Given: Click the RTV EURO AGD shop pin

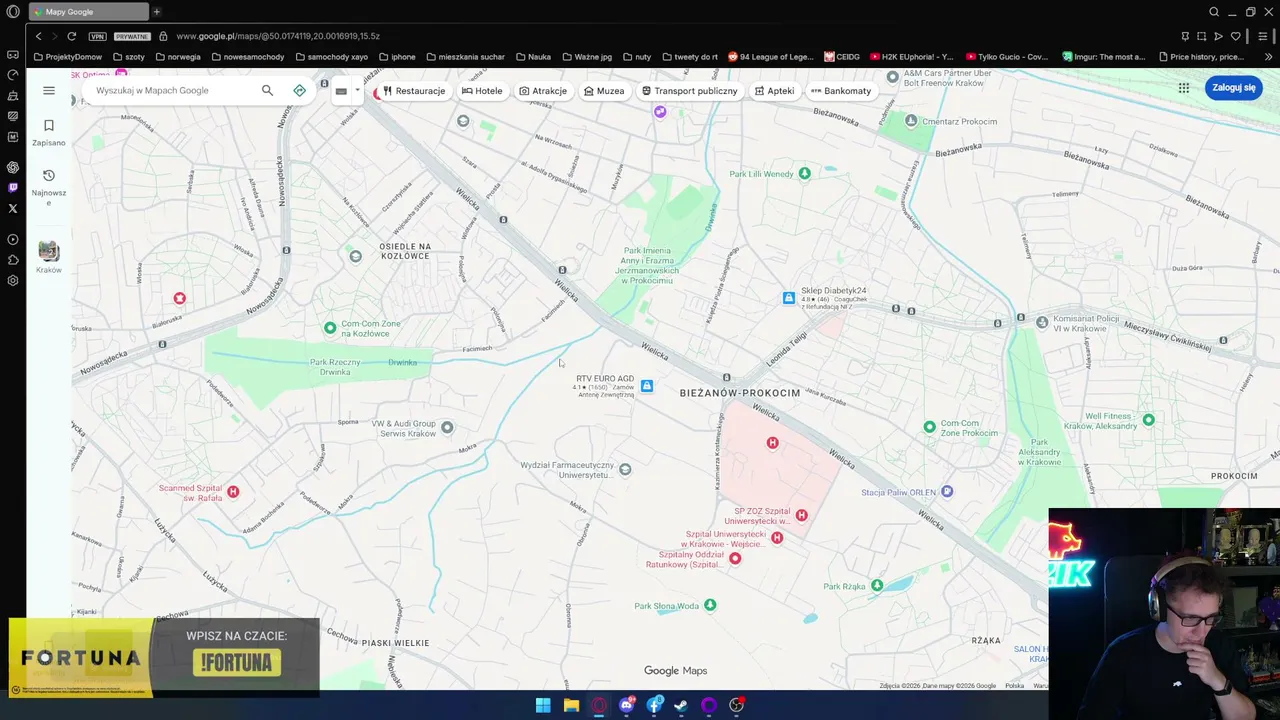Looking at the screenshot, I should point(647,386).
